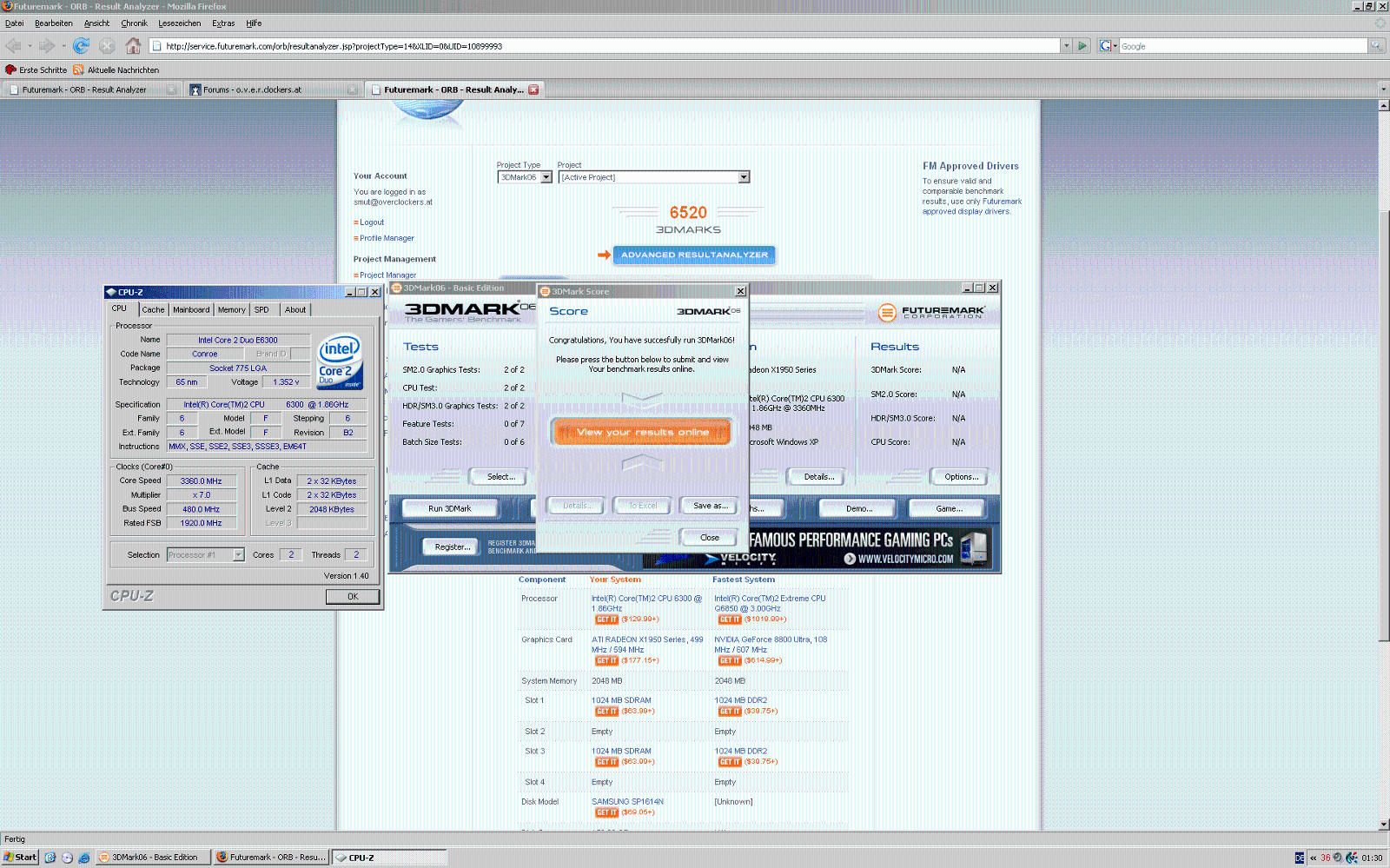Viewport: 1390px width, 868px height.
Task: Click the GET IT icon under Your System processor
Action: click(606, 620)
